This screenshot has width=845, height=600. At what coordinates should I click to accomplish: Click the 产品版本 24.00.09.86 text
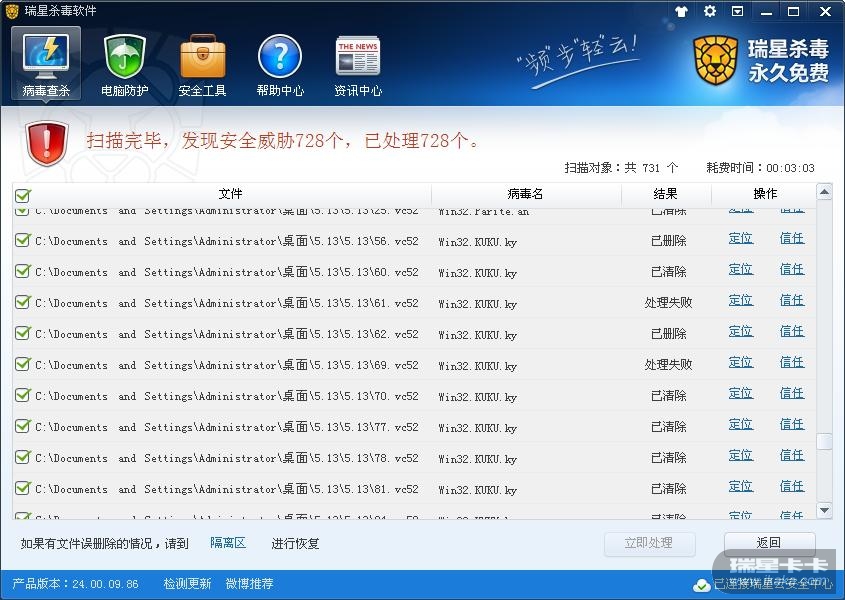tap(75, 584)
